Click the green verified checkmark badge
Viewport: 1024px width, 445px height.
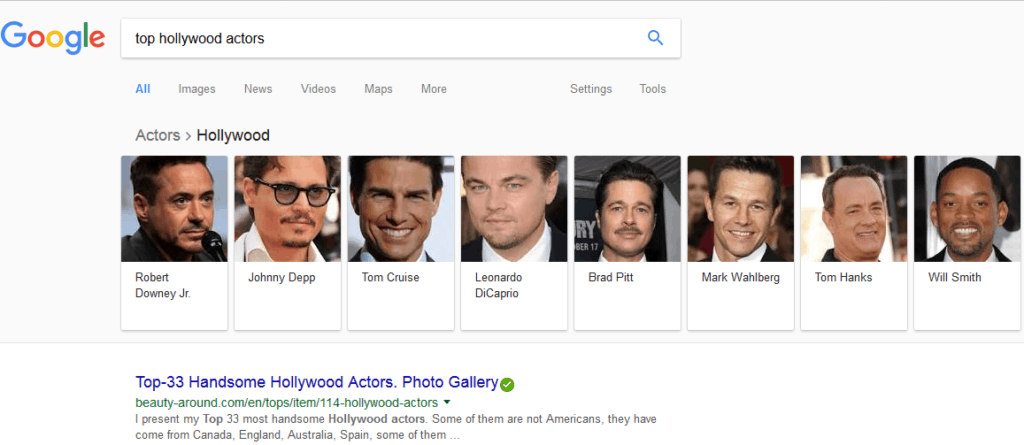pos(507,385)
